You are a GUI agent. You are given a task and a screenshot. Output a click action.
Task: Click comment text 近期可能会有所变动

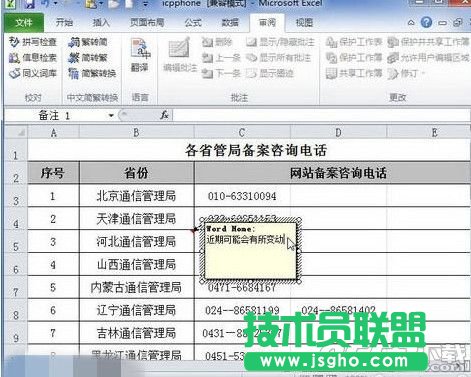(245, 239)
